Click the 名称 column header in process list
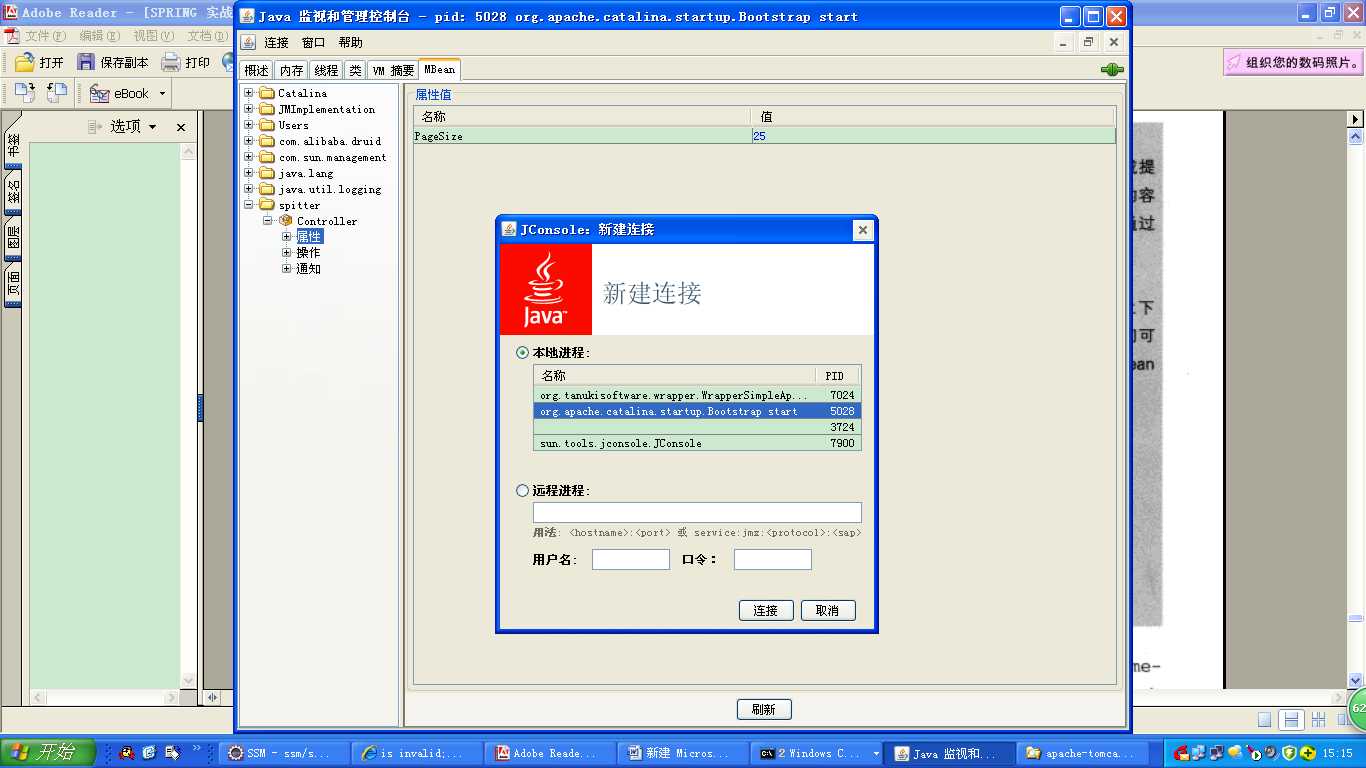This screenshot has height=768, width=1366. (x=675, y=376)
